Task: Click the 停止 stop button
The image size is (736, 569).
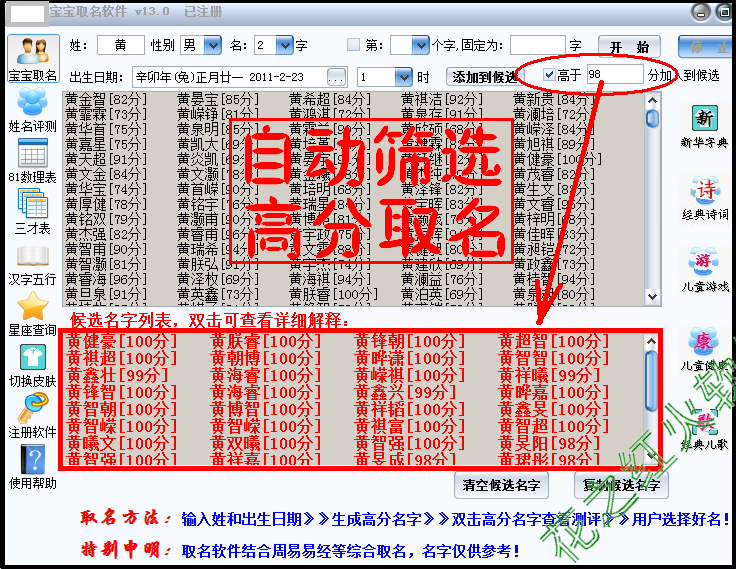Action: click(706, 47)
